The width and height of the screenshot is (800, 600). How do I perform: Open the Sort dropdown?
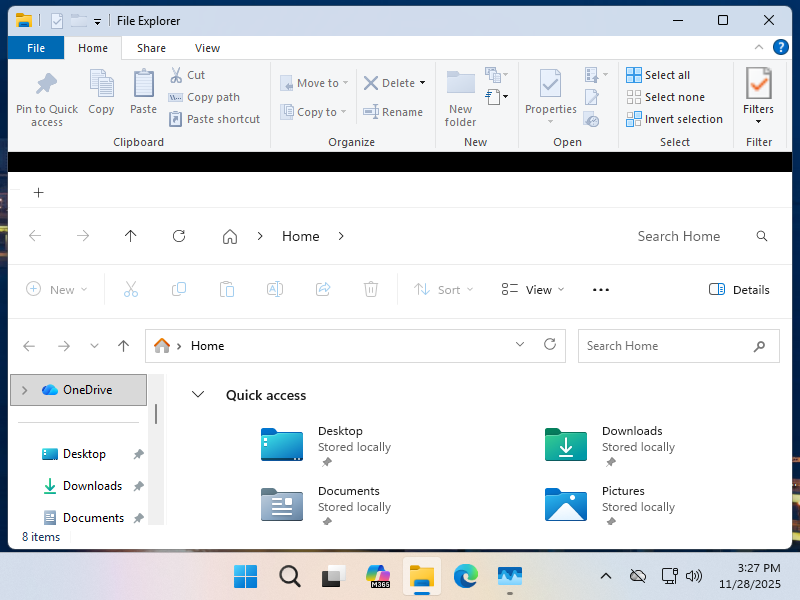tap(443, 289)
